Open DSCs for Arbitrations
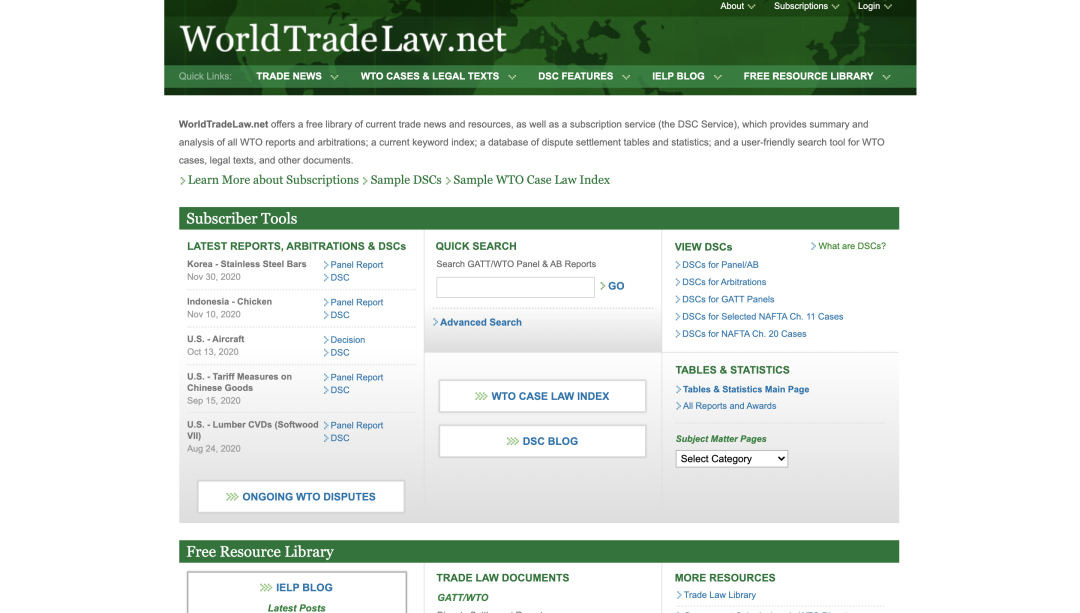The height and width of the screenshot is (613, 1080). (723, 282)
